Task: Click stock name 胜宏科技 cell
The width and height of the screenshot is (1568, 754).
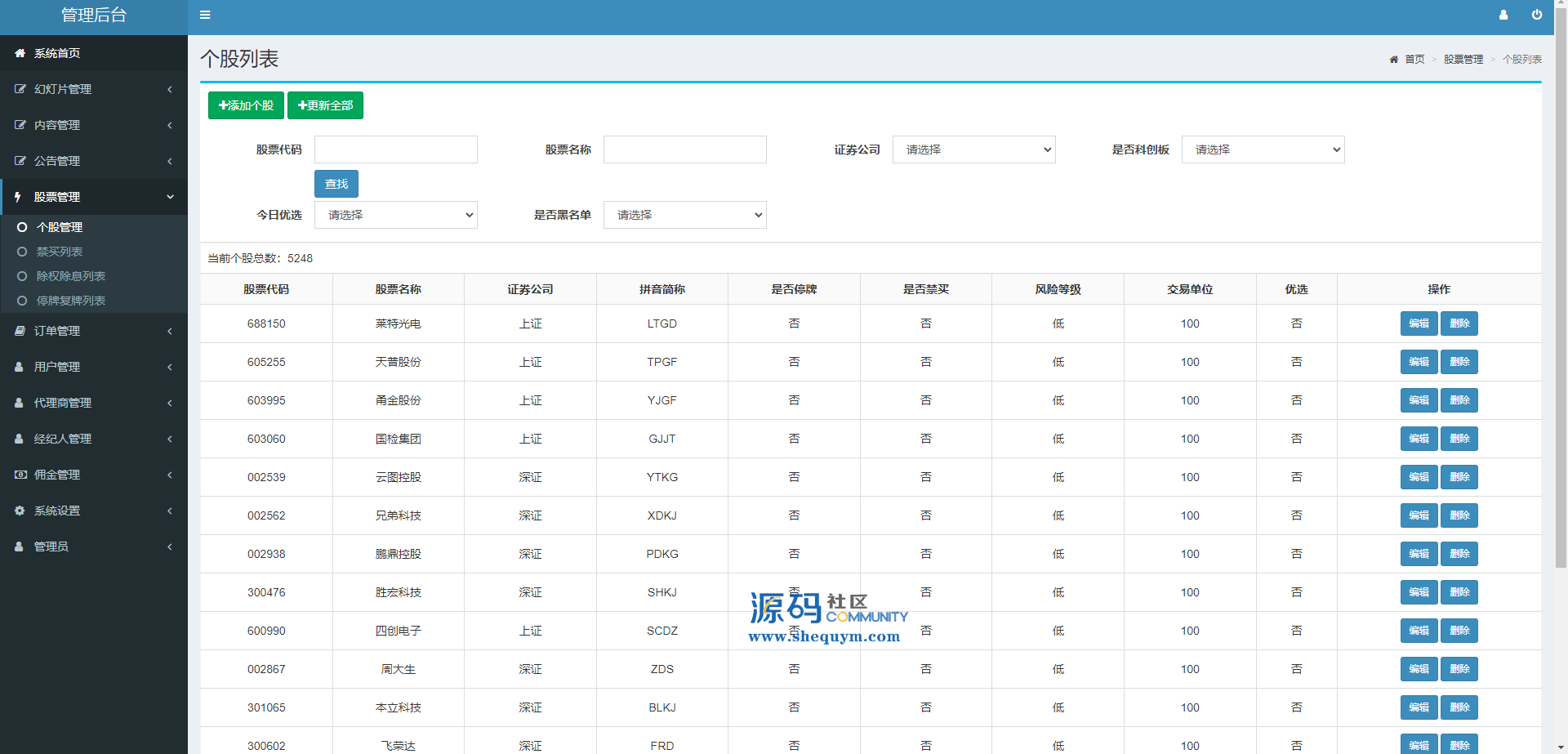Action: point(399,592)
